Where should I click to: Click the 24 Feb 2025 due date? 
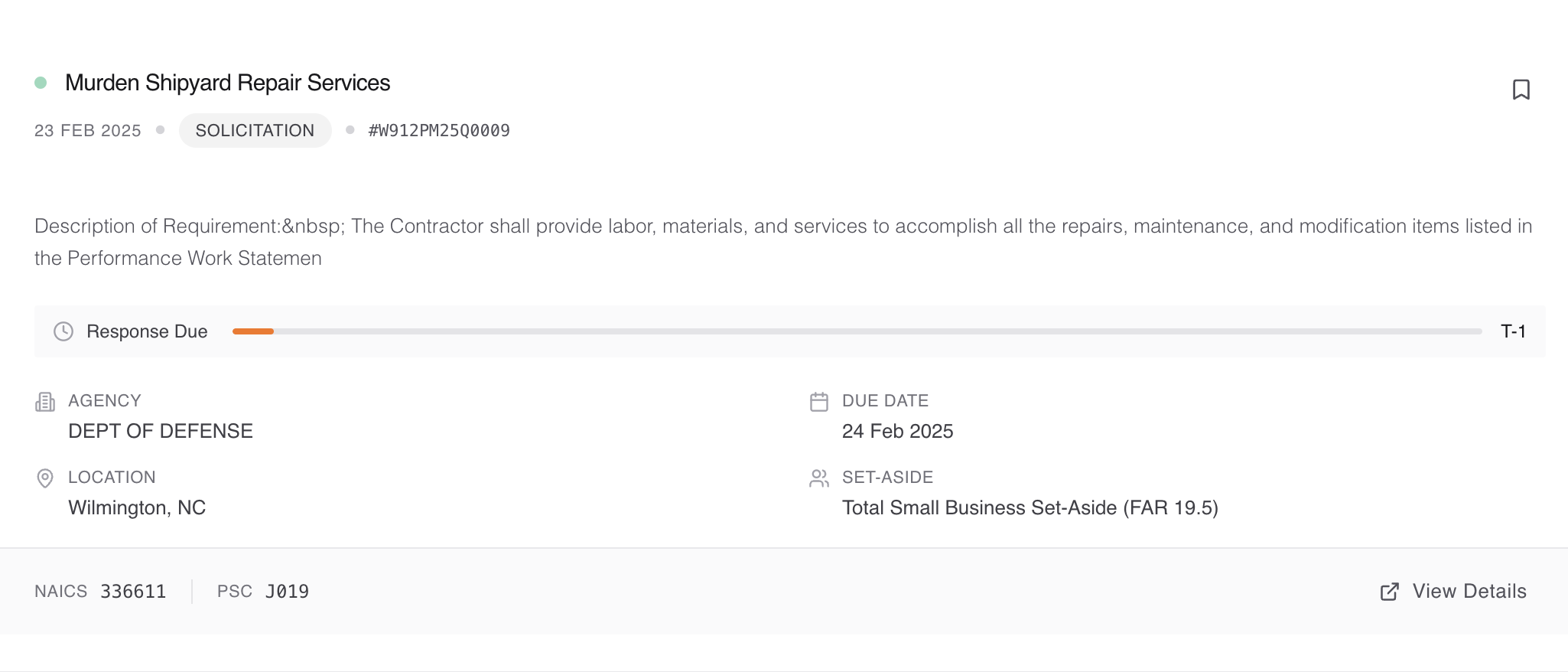(x=897, y=431)
